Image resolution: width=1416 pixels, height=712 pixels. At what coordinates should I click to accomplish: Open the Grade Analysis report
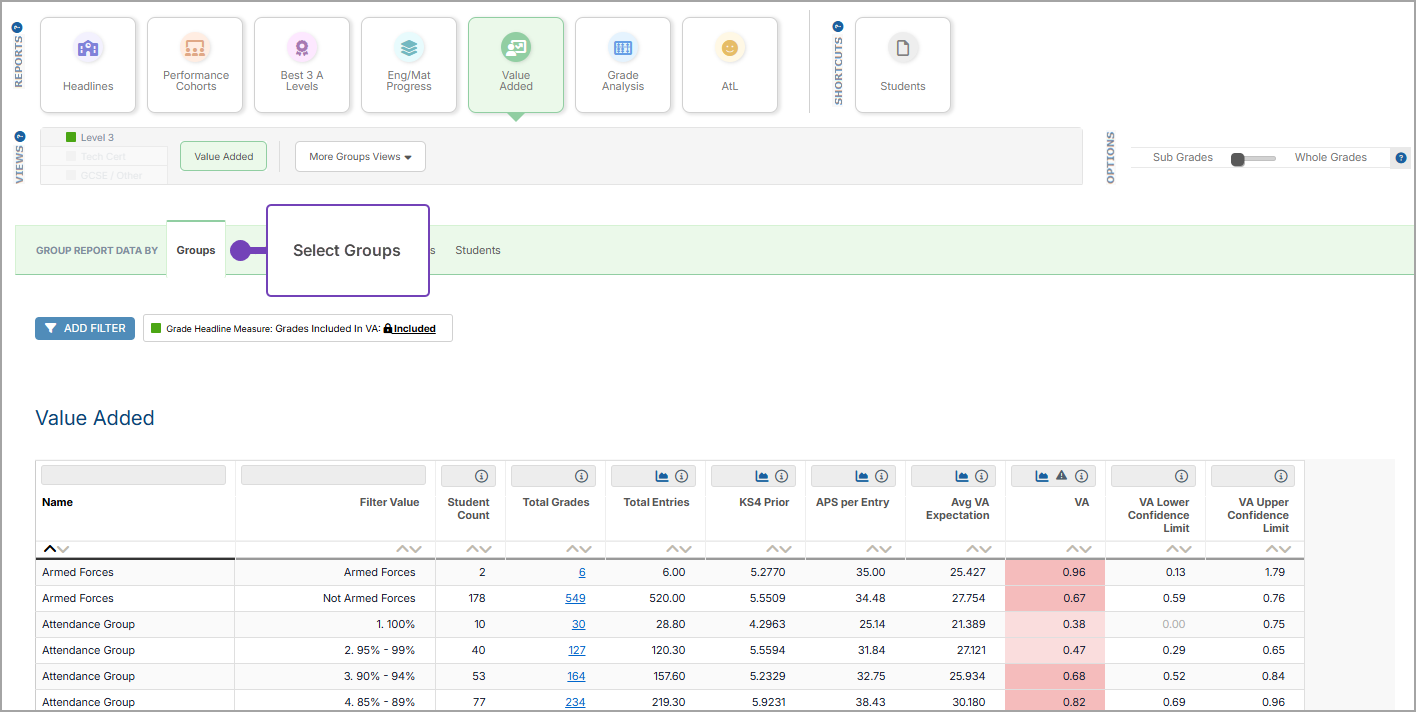pos(623,64)
